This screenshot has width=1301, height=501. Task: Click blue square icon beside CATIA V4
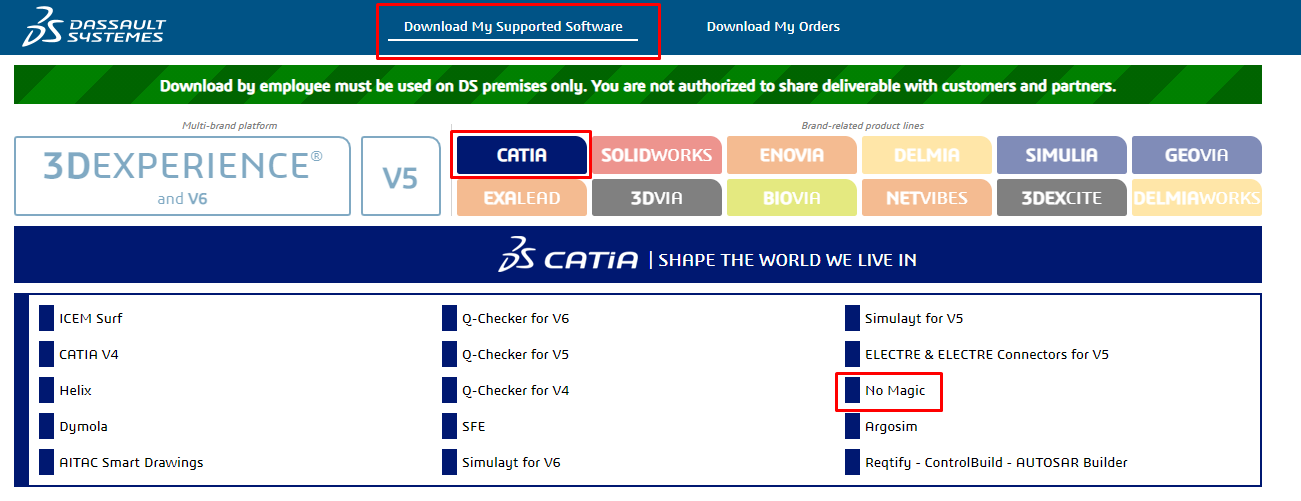[x=46, y=354]
